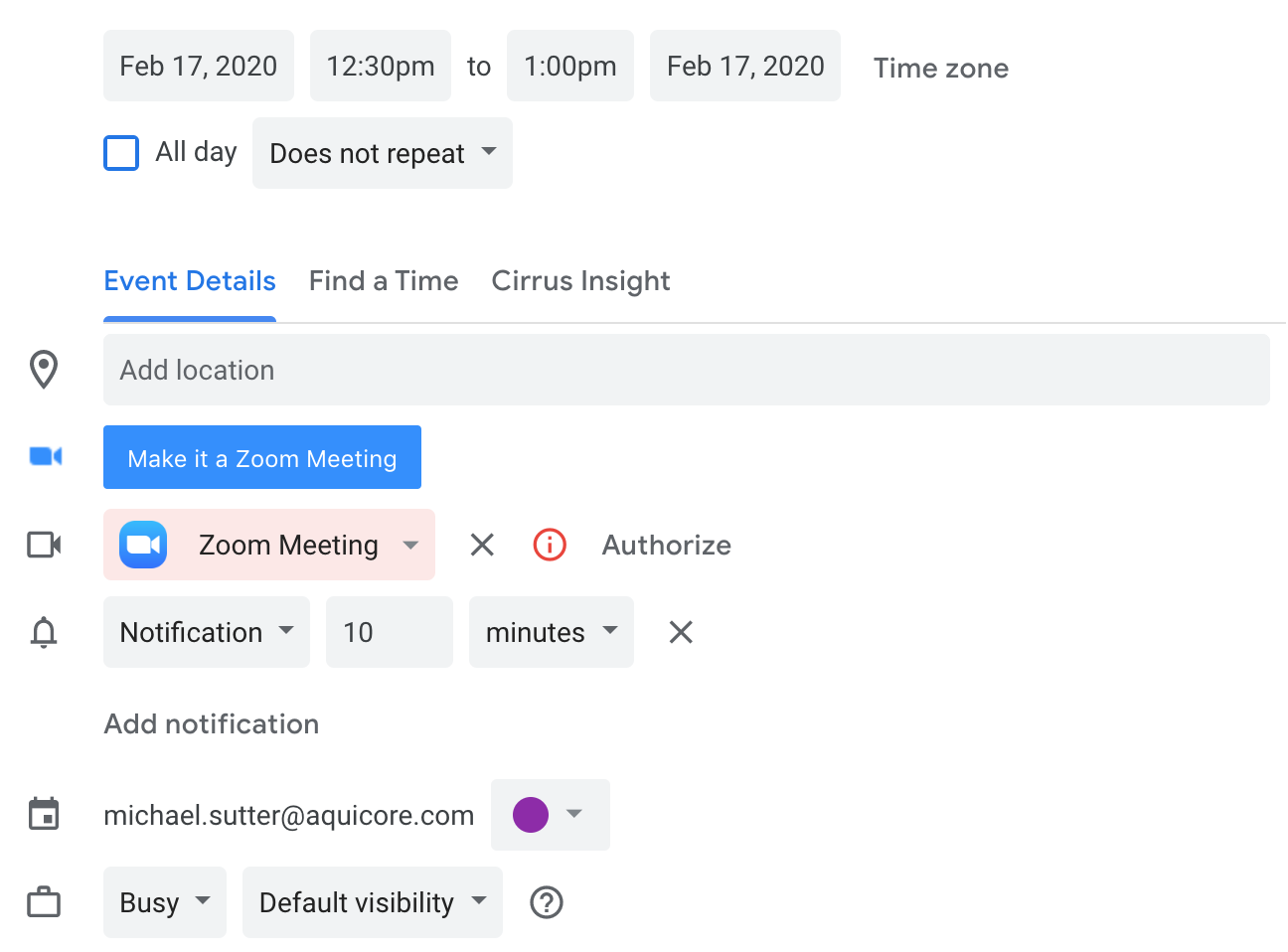Select the start date Feb 17, 2020

pos(199,66)
